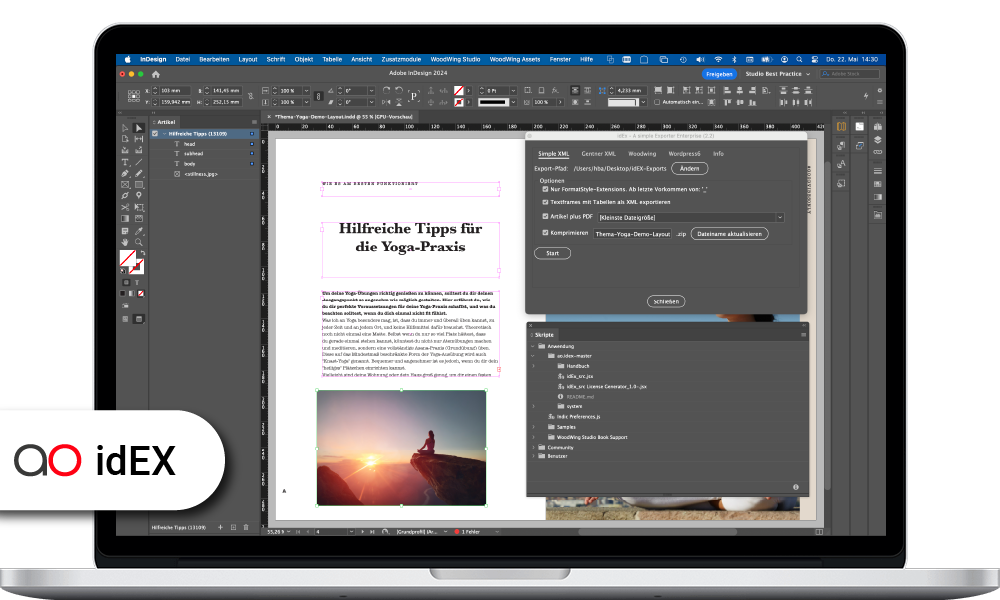Screen dimensions: 1000x600
Task: Collapse the Anwendung folder in Skripte
Action: point(533,346)
